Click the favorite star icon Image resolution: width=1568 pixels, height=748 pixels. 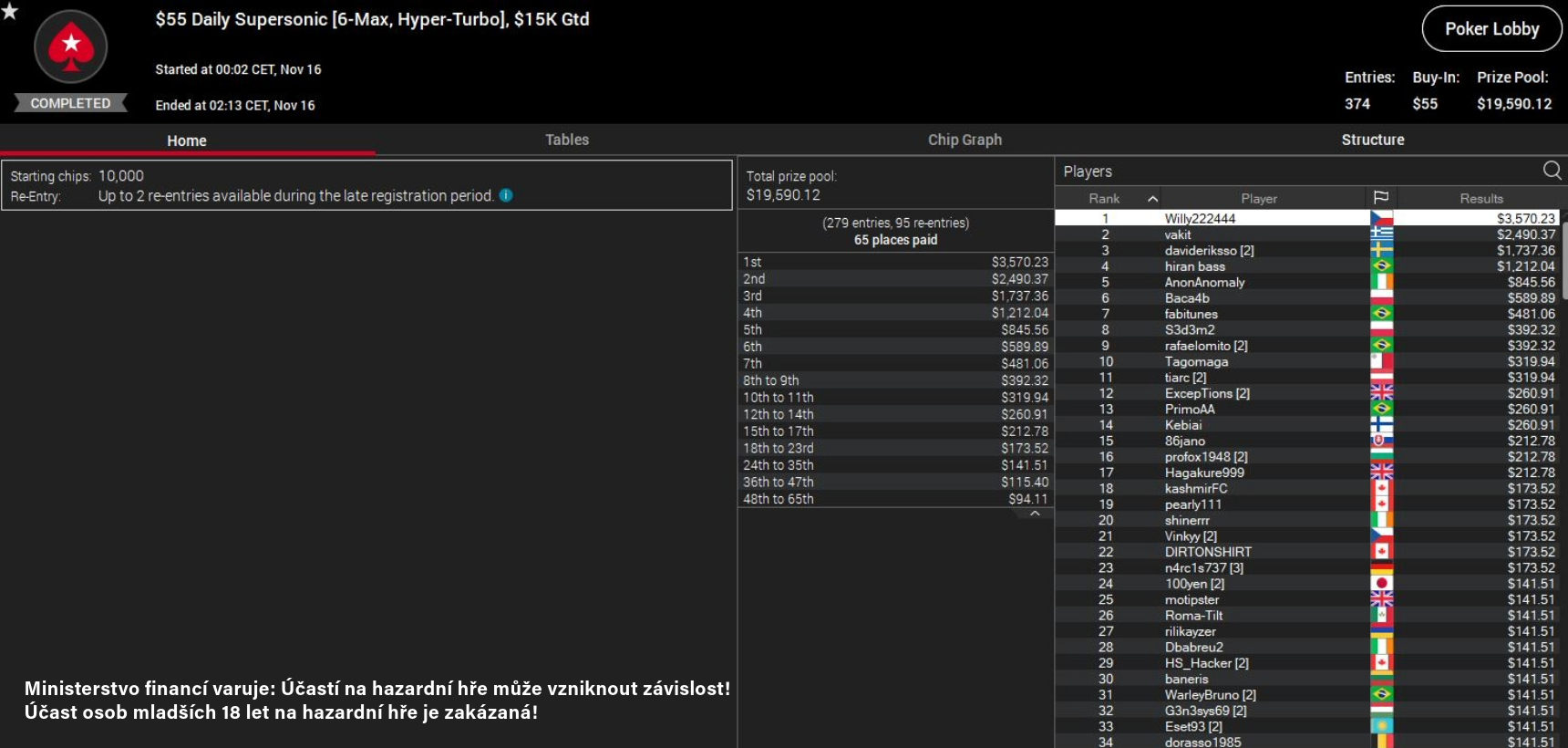(10, 11)
